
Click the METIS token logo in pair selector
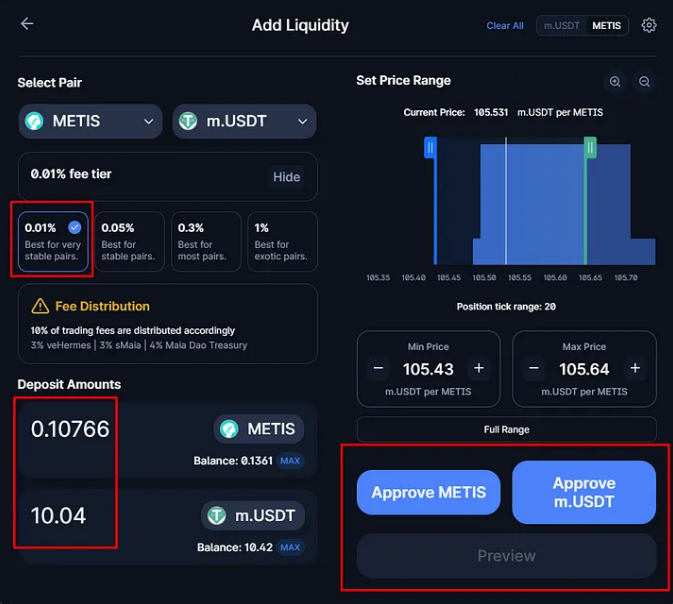point(34,121)
